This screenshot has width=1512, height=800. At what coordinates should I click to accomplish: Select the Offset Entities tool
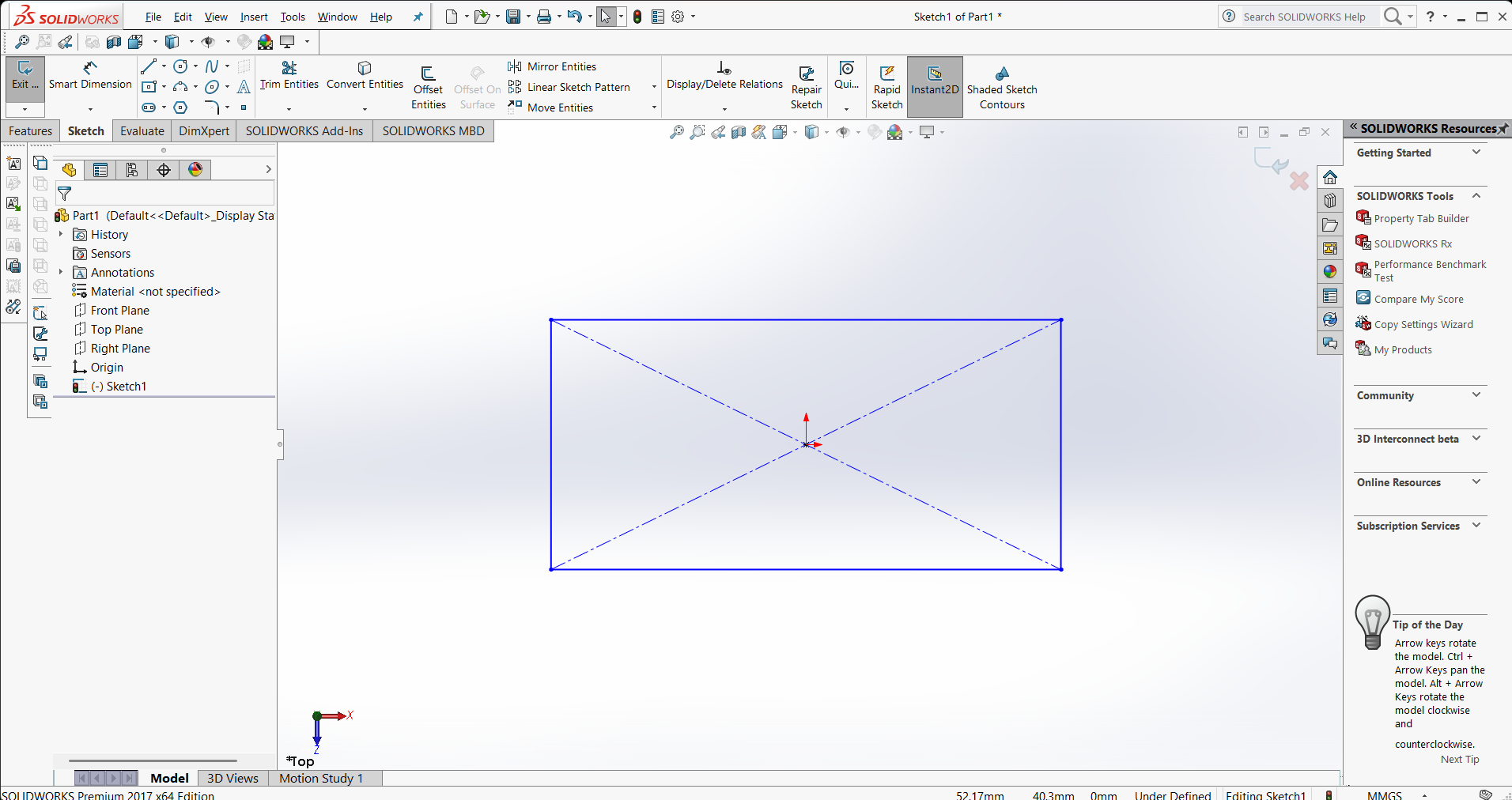point(428,88)
